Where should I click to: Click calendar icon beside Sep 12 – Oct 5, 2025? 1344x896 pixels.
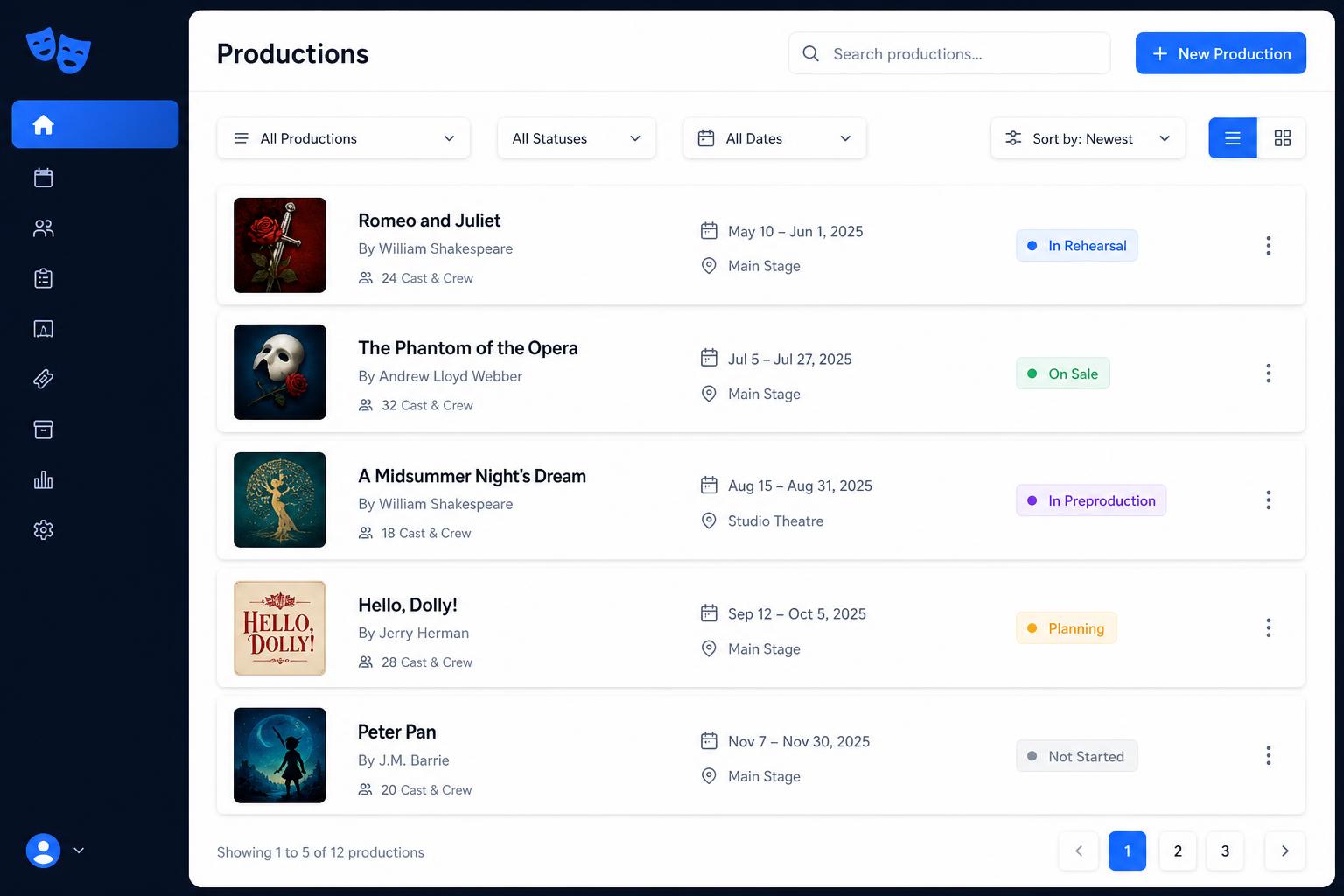coord(709,613)
